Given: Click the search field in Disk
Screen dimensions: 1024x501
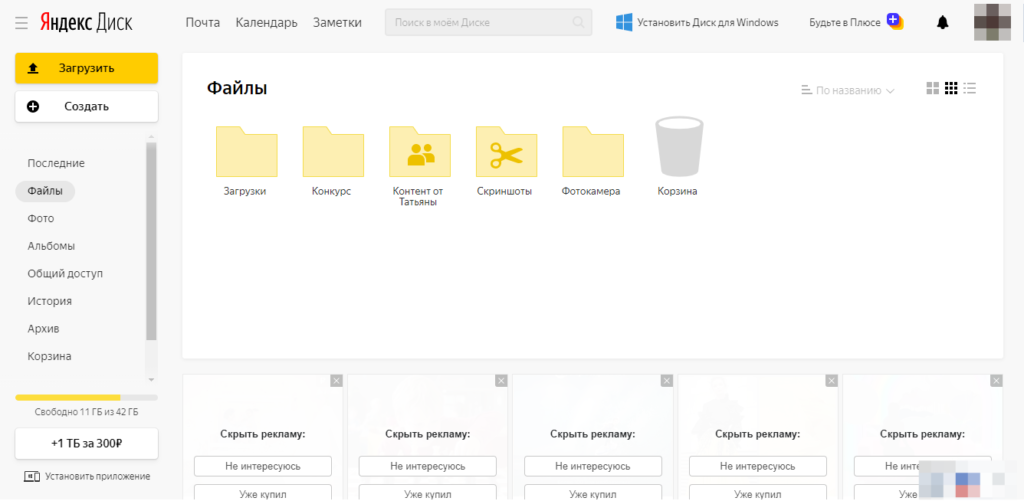Looking at the screenshot, I should pos(478,23).
